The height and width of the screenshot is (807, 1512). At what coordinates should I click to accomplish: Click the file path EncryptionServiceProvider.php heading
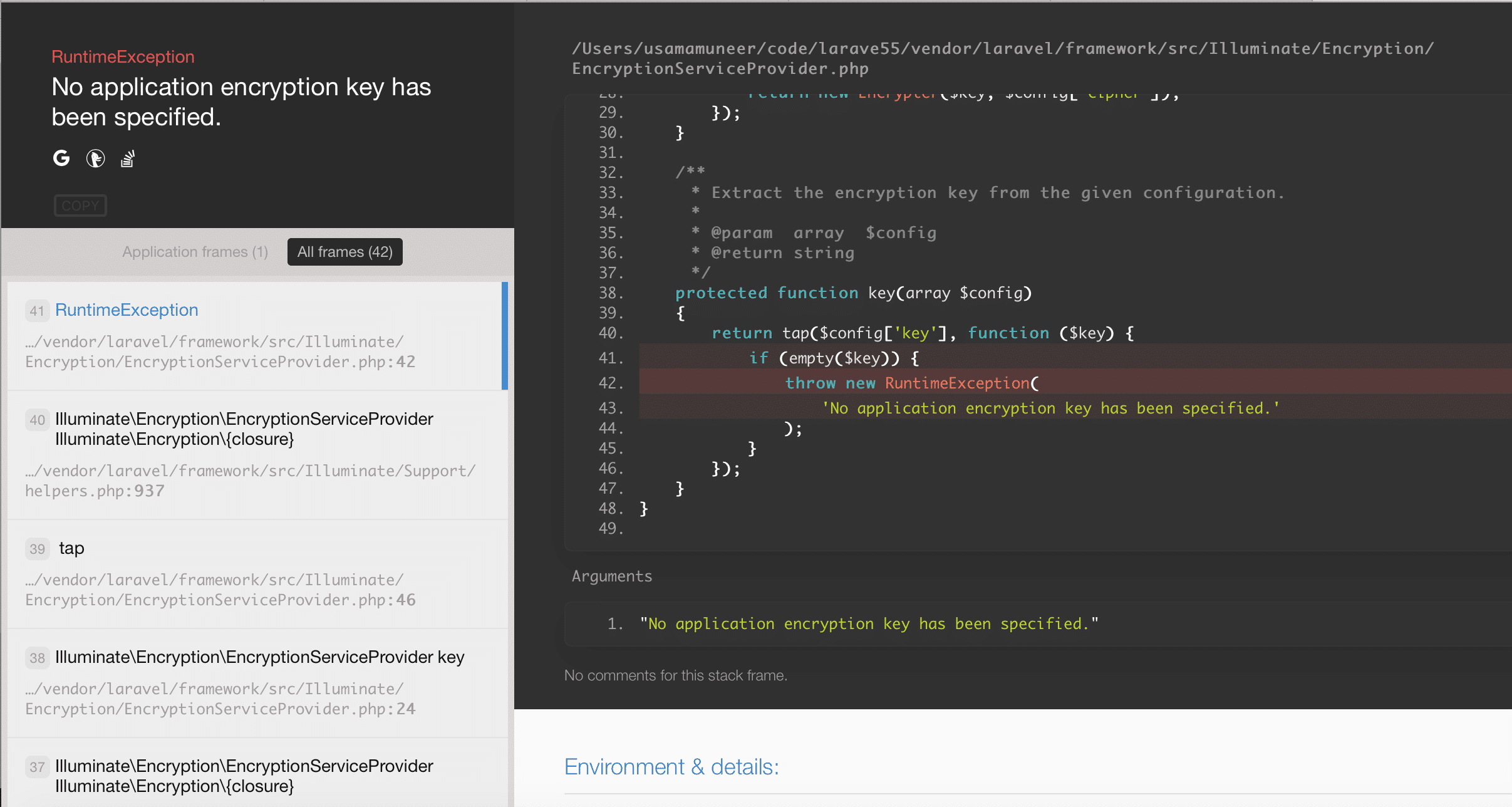(x=1002, y=58)
